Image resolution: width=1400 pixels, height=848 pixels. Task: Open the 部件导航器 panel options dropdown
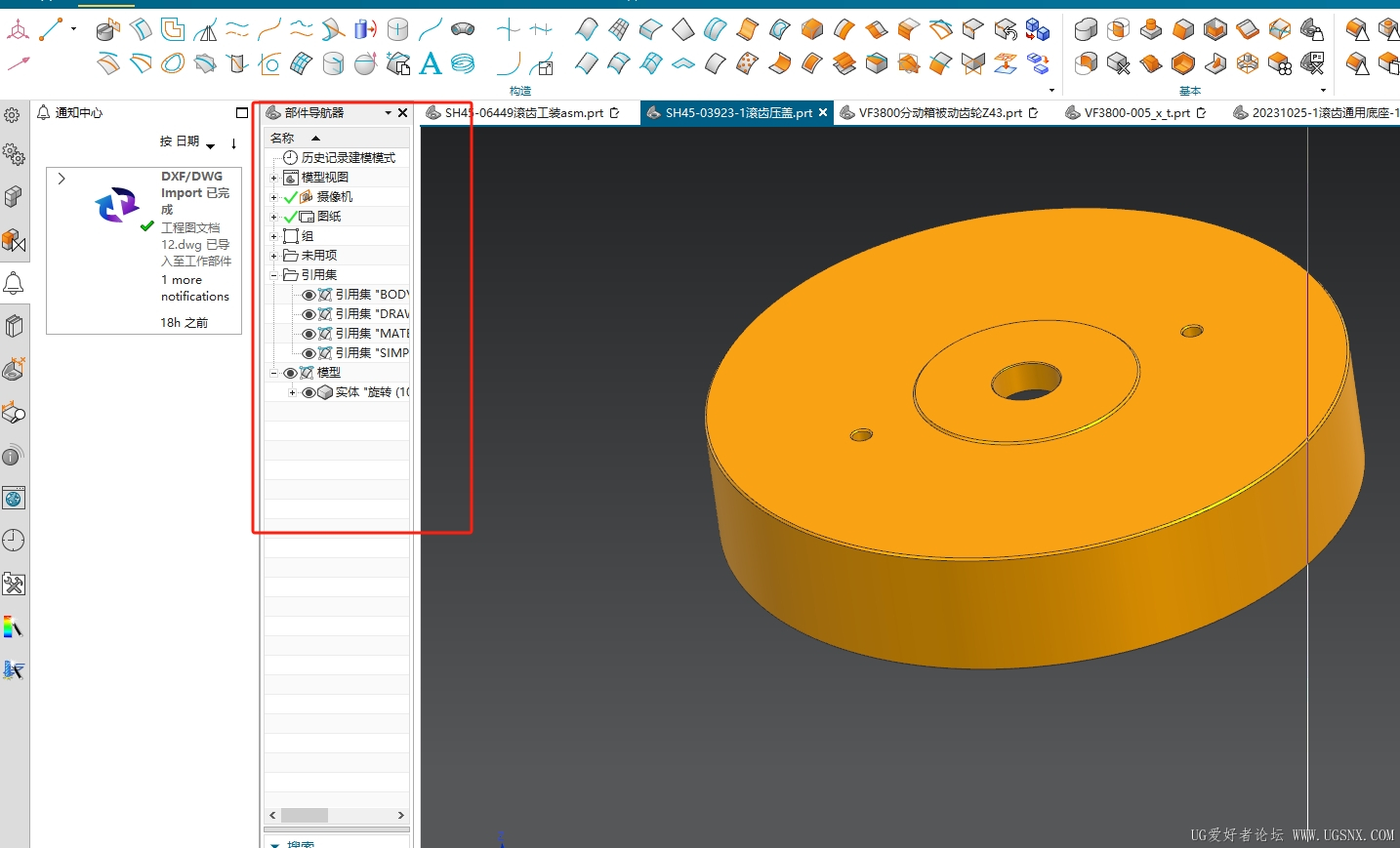tap(388, 113)
